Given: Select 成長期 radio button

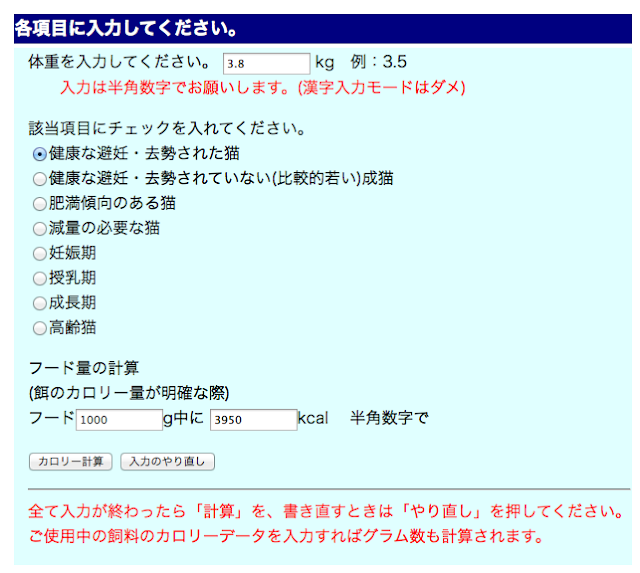Looking at the screenshot, I should (40, 304).
